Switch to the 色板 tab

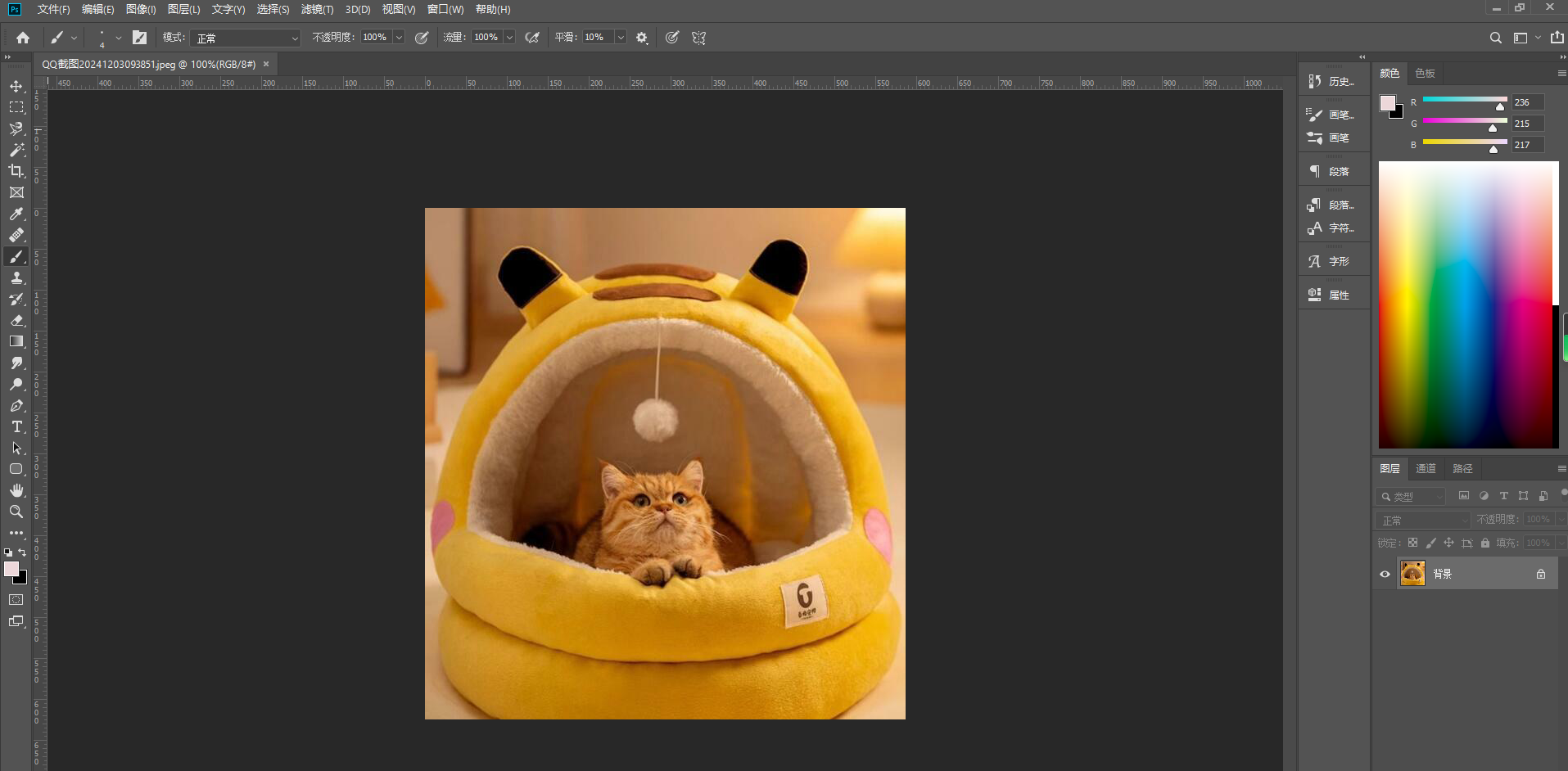tap(1425, 73)
